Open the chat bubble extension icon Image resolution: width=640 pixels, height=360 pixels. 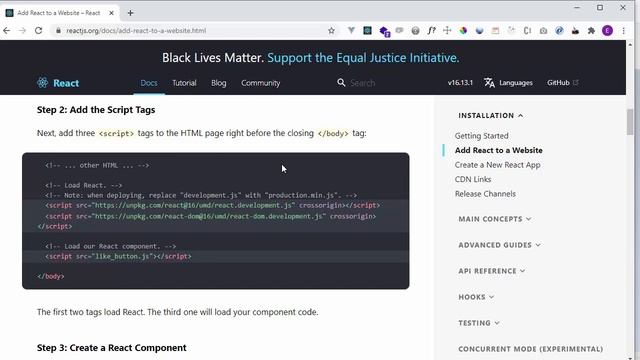(x=400, y=30)
